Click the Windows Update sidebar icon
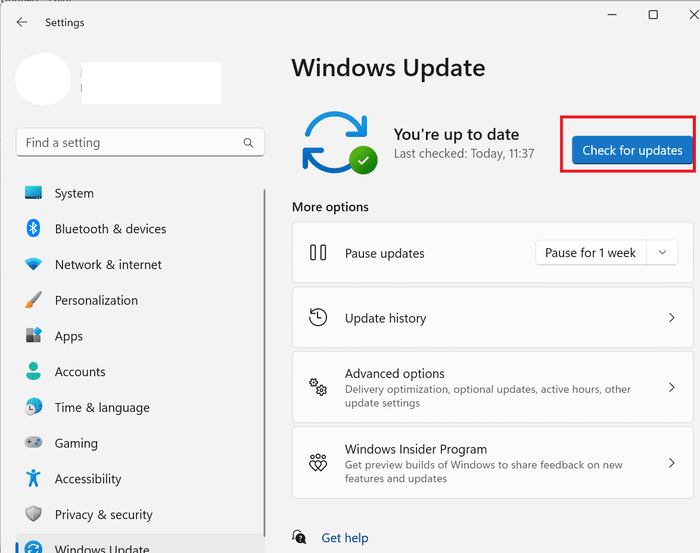The width and height of the screenshot is (700, 553). [33, 548]
